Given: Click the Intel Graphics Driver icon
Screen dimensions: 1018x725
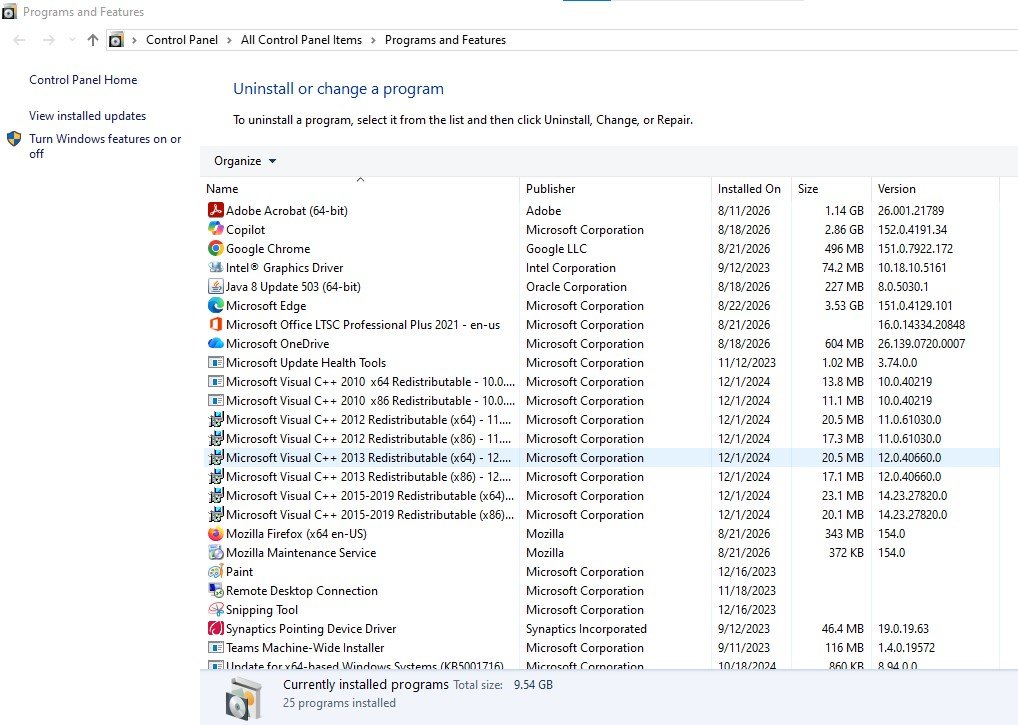Looking at the screenshot, I should point(216,267).
